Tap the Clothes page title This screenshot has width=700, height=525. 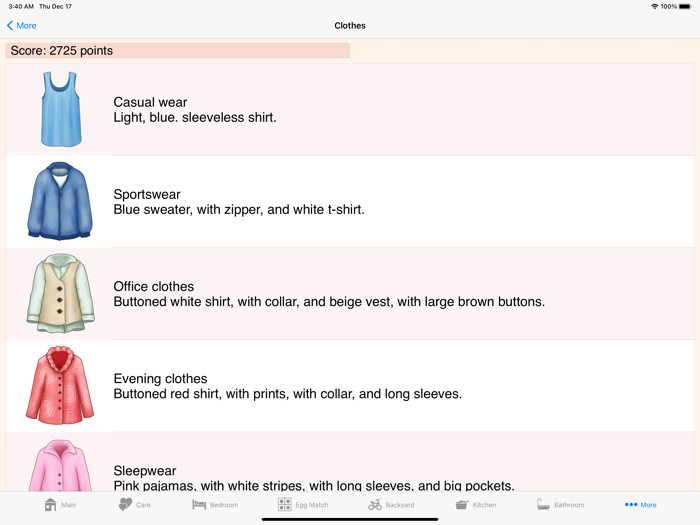[350, 25]
